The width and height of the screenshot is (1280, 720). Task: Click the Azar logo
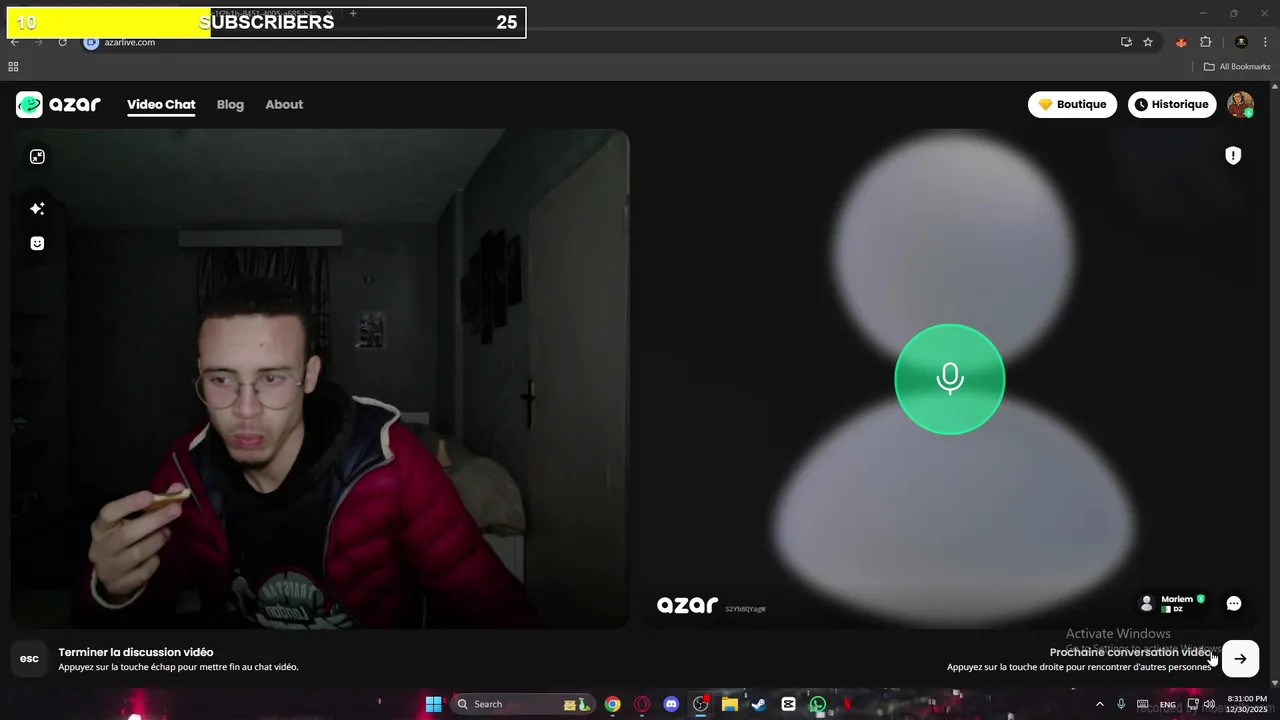(x=58, y=104)
